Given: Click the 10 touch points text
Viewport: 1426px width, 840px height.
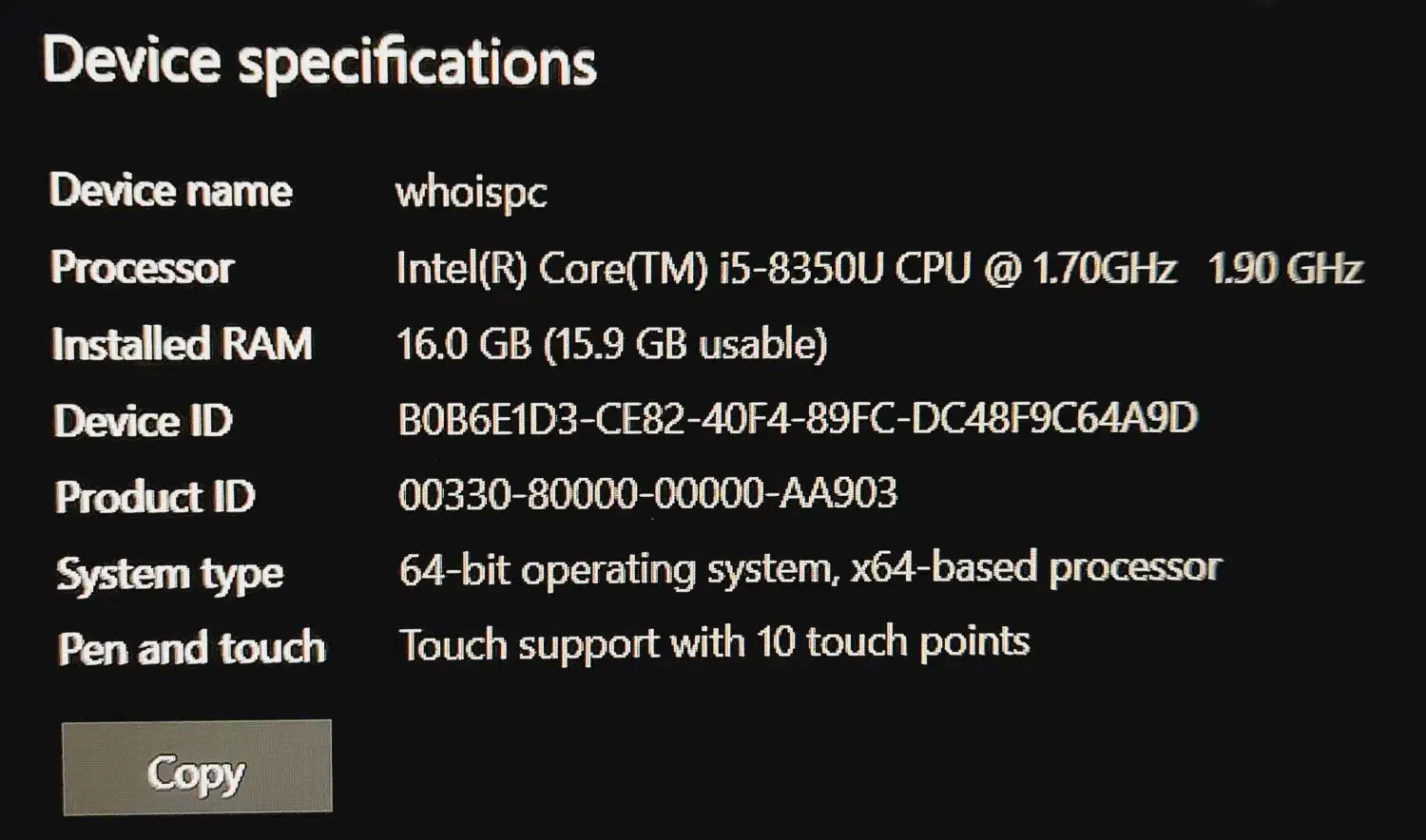Looking at the screenshot, I should pos(893,643).
